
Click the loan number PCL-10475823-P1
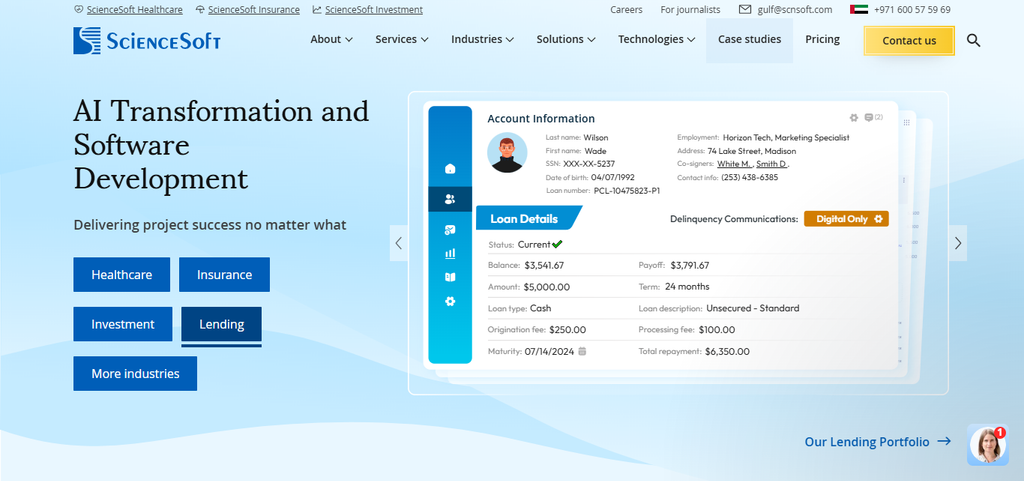[x=626, y=191]
